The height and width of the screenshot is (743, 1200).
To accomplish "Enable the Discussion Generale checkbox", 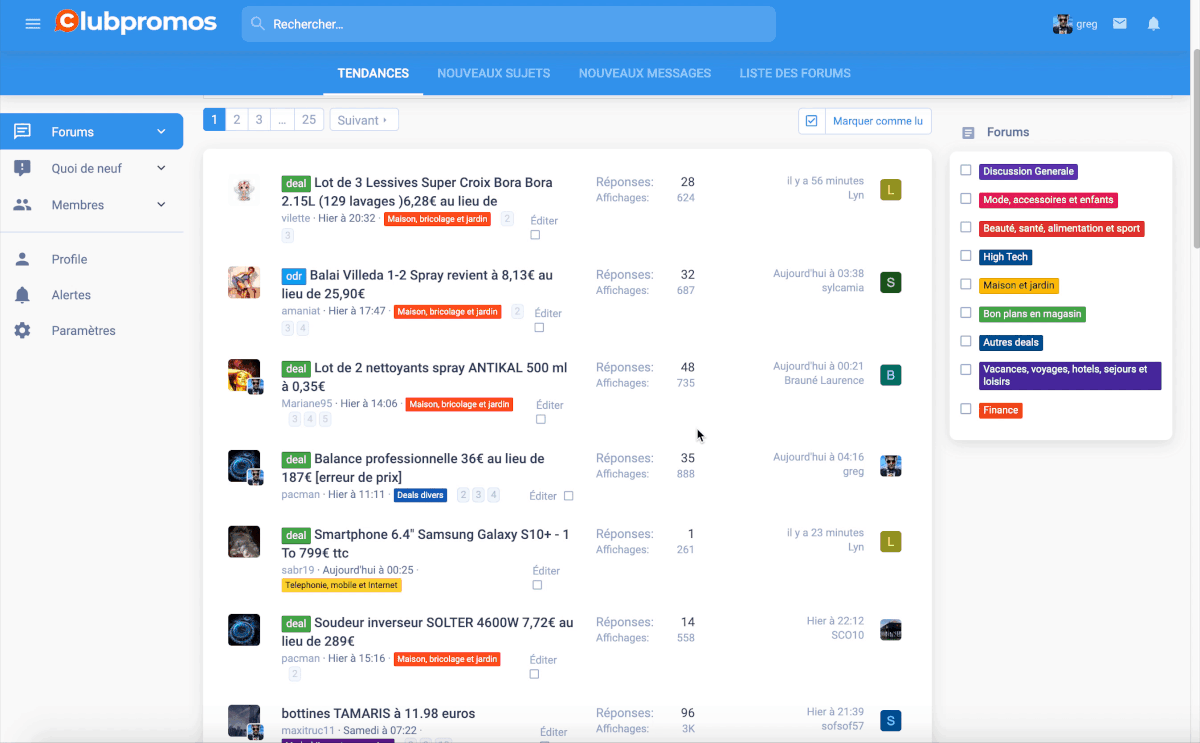I will 966,171.
